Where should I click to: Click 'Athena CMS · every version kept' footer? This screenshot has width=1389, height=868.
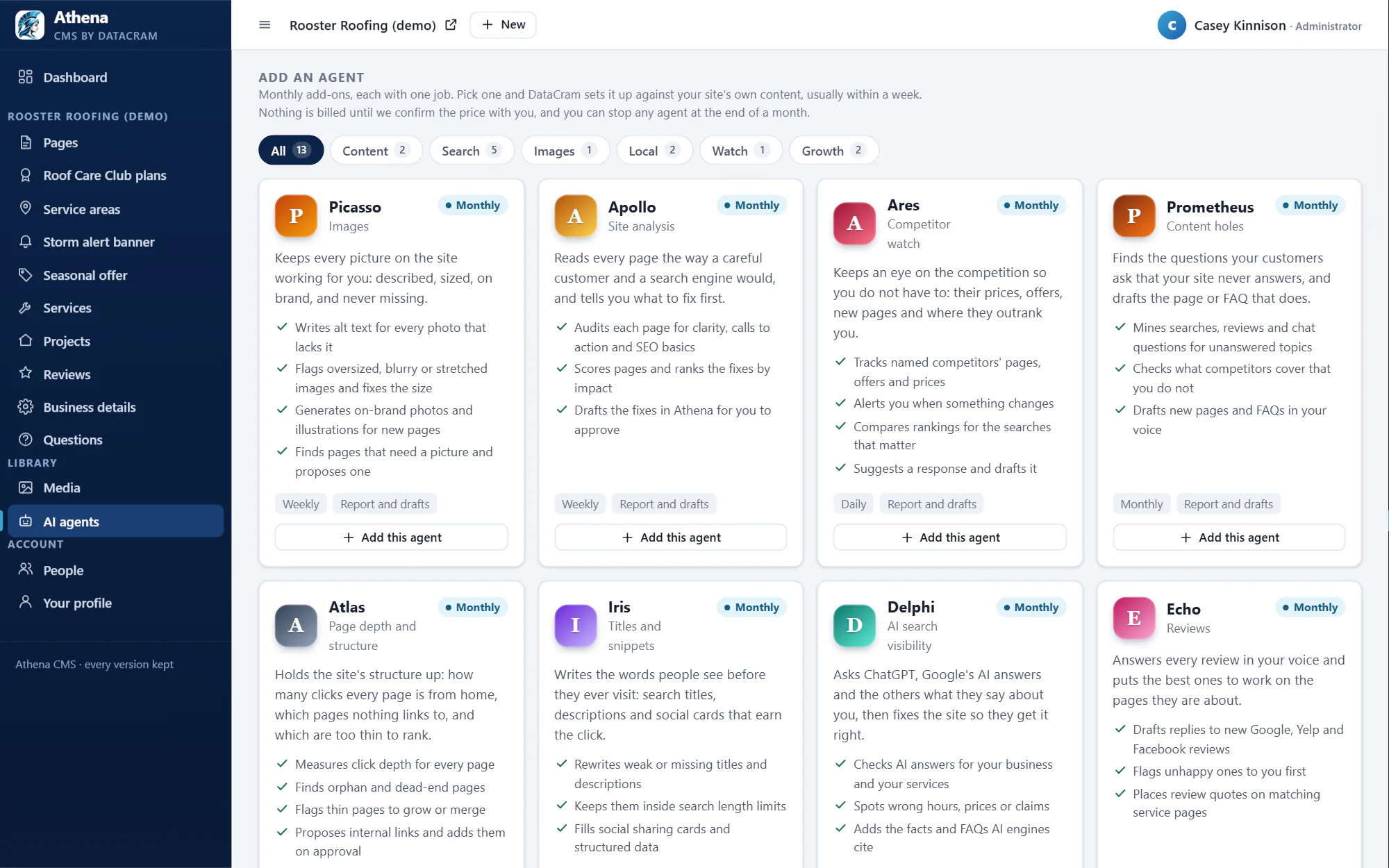coord(94,664)
